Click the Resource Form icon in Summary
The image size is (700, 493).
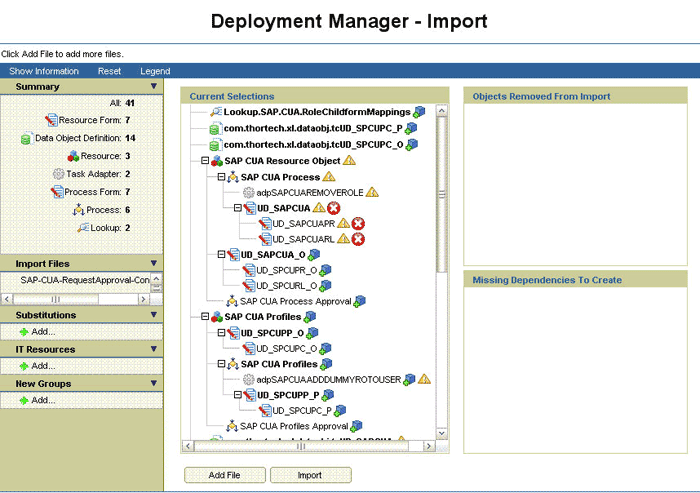pyautogui.click(x=51, y=120)
